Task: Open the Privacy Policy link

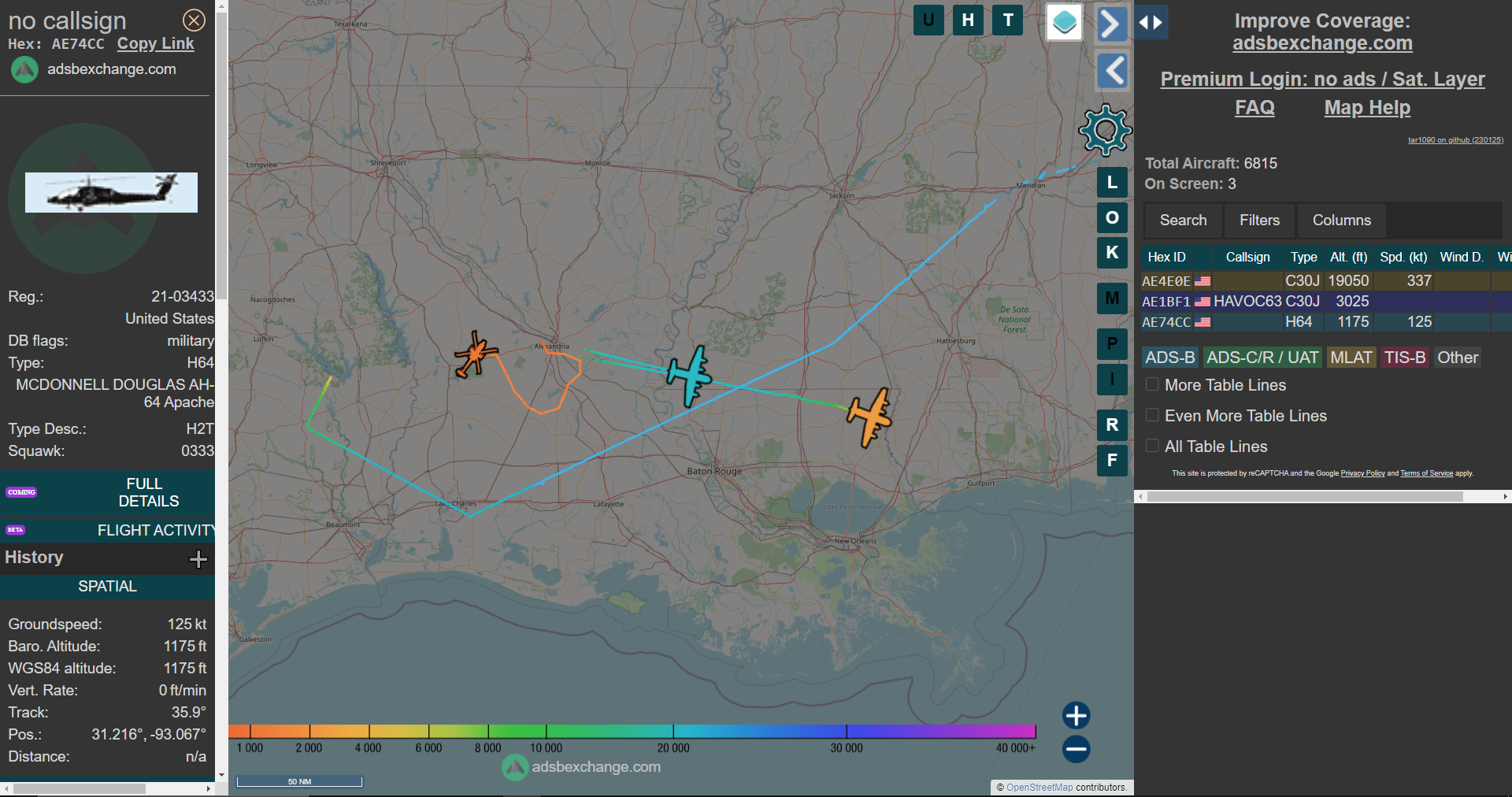Action: point(1362,473)
